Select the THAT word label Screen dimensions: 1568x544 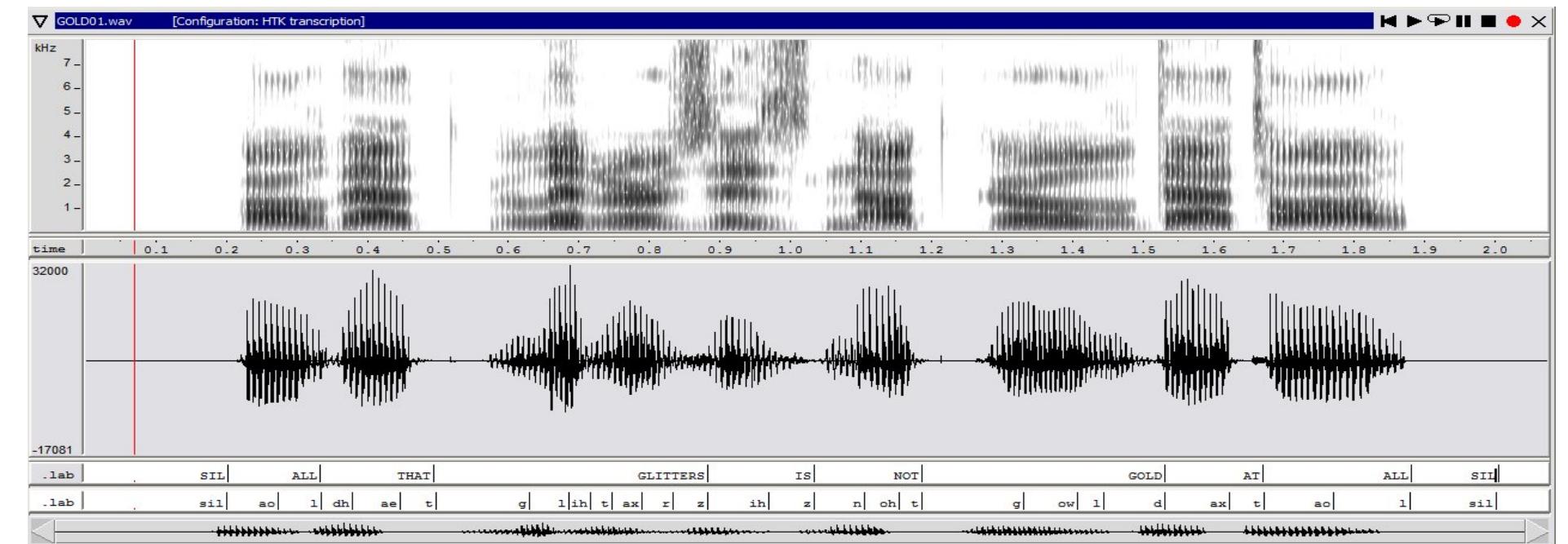click(x=414, y=475)
